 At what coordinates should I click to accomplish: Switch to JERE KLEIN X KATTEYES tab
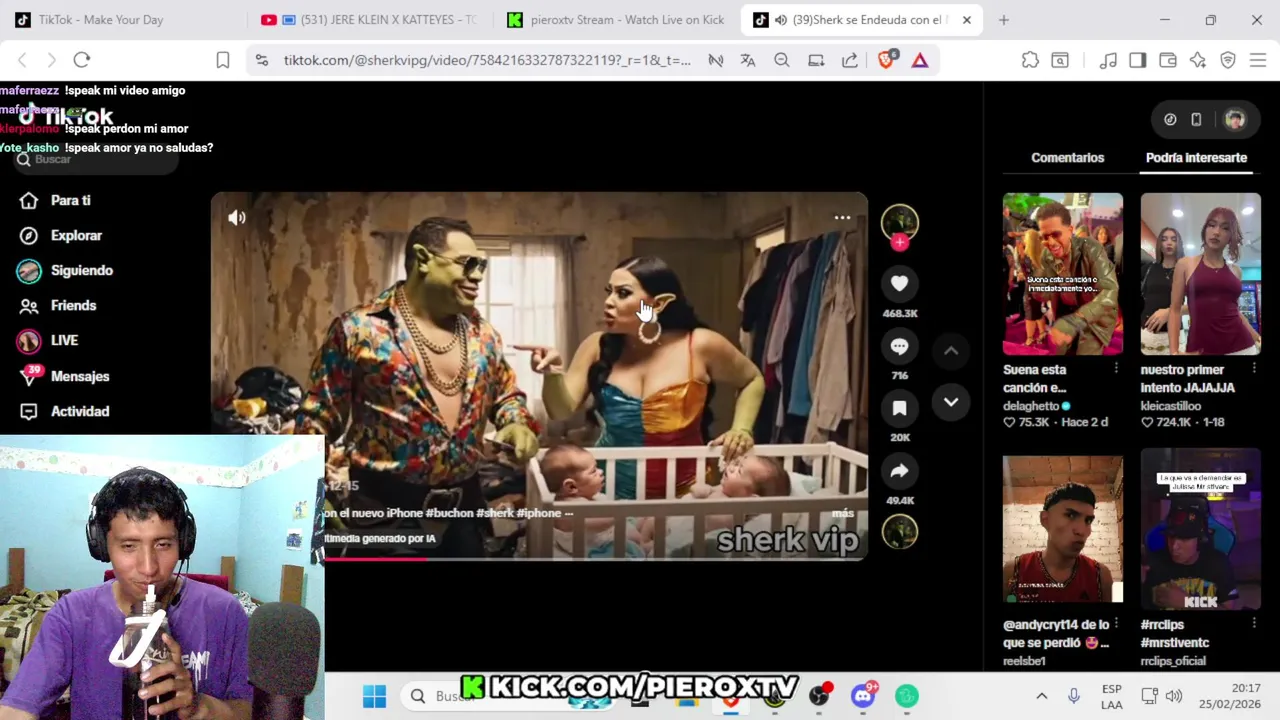pos(370,20)
